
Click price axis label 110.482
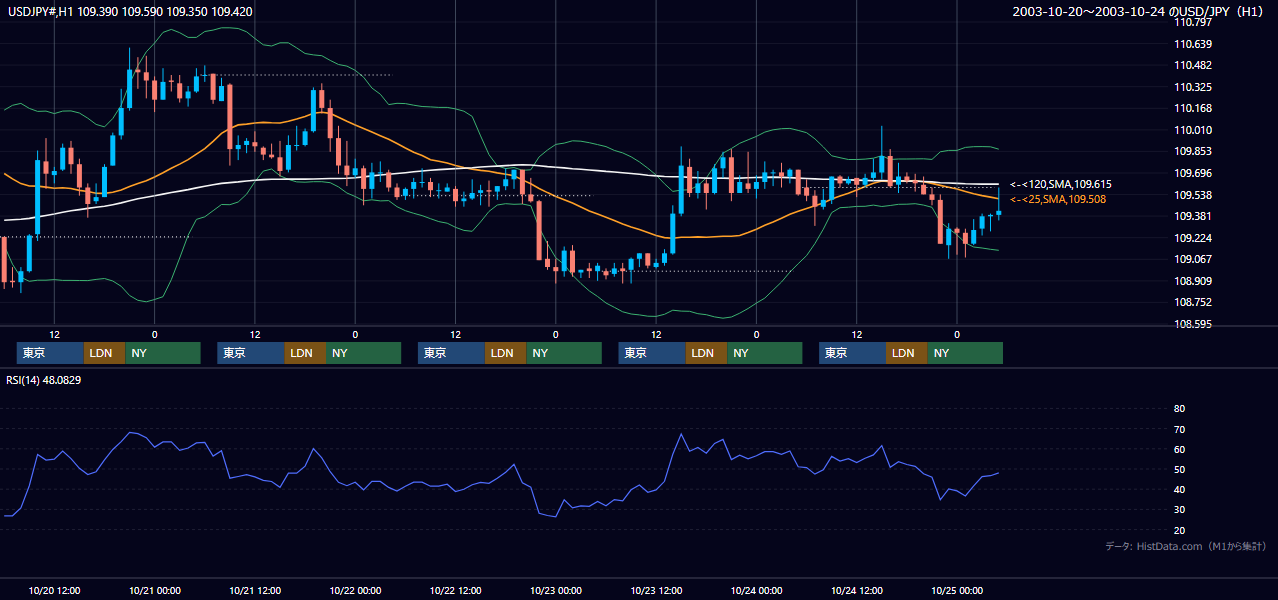pyautogui.click(x=1193, y=65)
